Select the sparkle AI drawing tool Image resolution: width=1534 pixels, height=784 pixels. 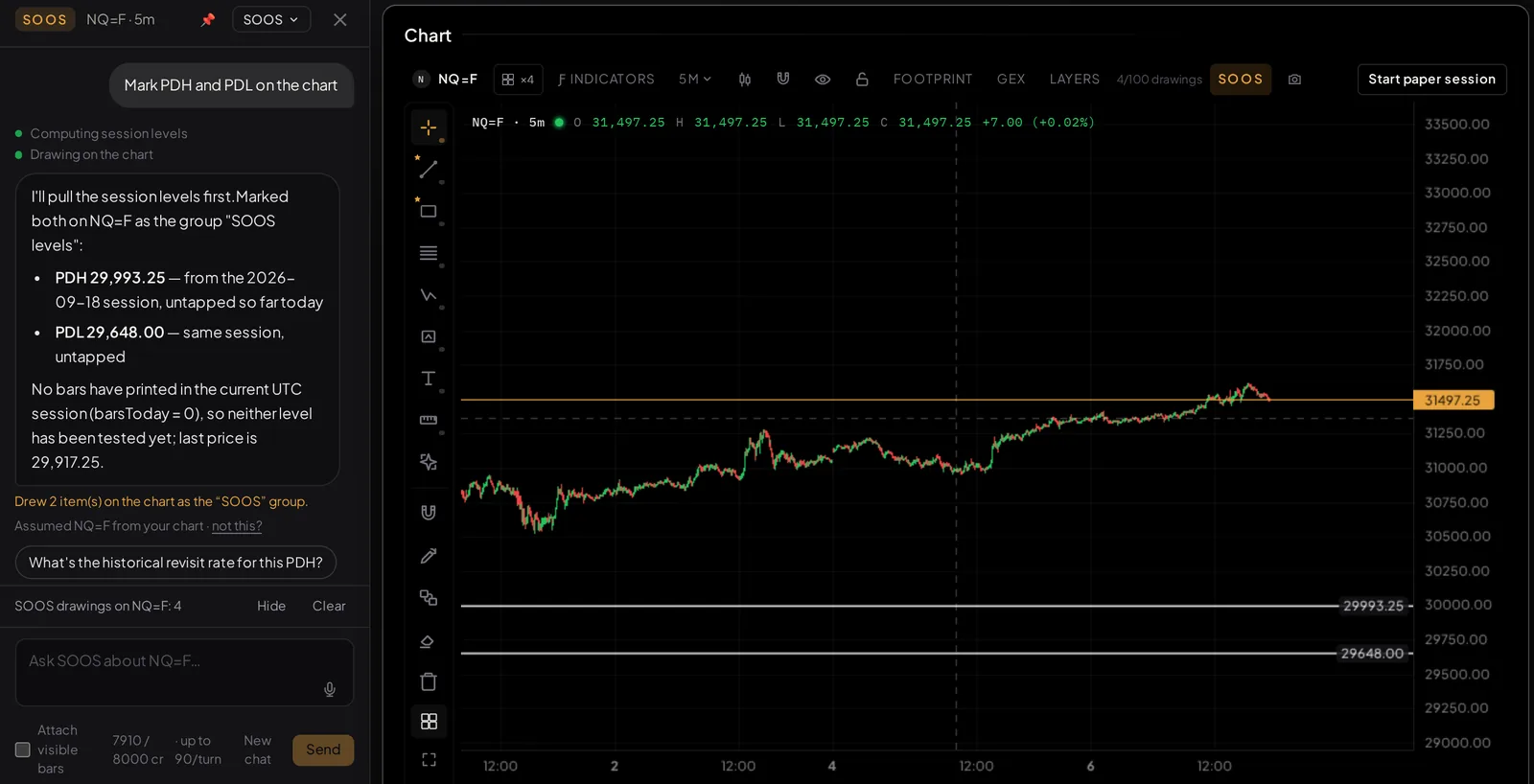click(429, 462)
